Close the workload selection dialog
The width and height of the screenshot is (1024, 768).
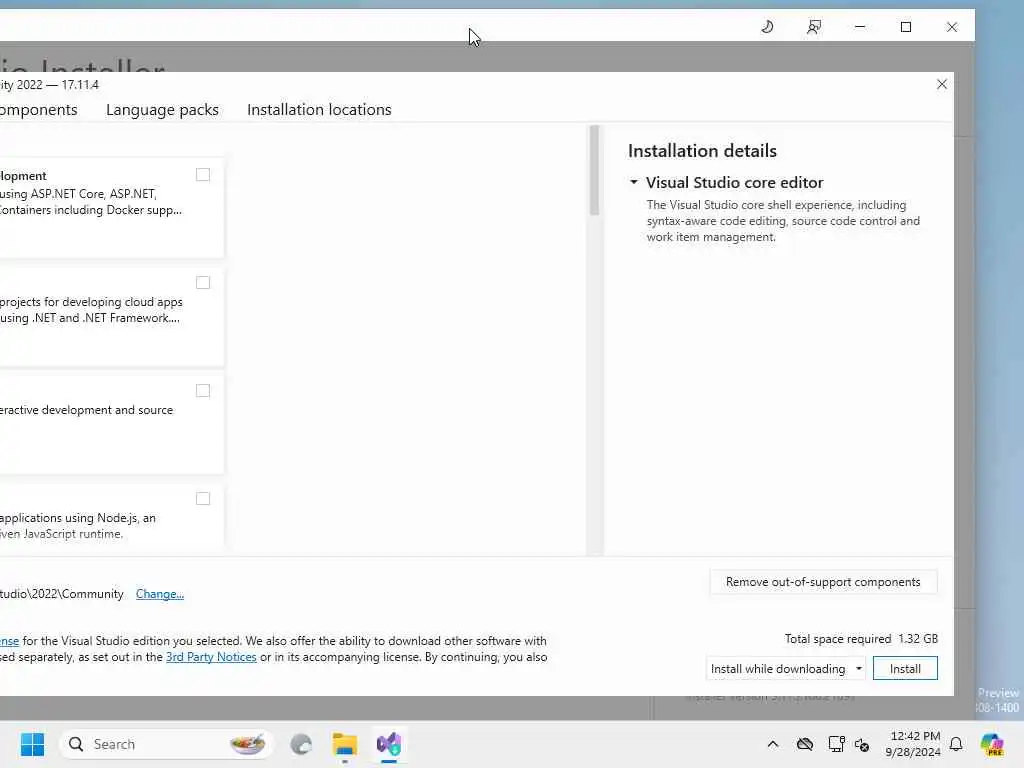click(x=942, y=84)
